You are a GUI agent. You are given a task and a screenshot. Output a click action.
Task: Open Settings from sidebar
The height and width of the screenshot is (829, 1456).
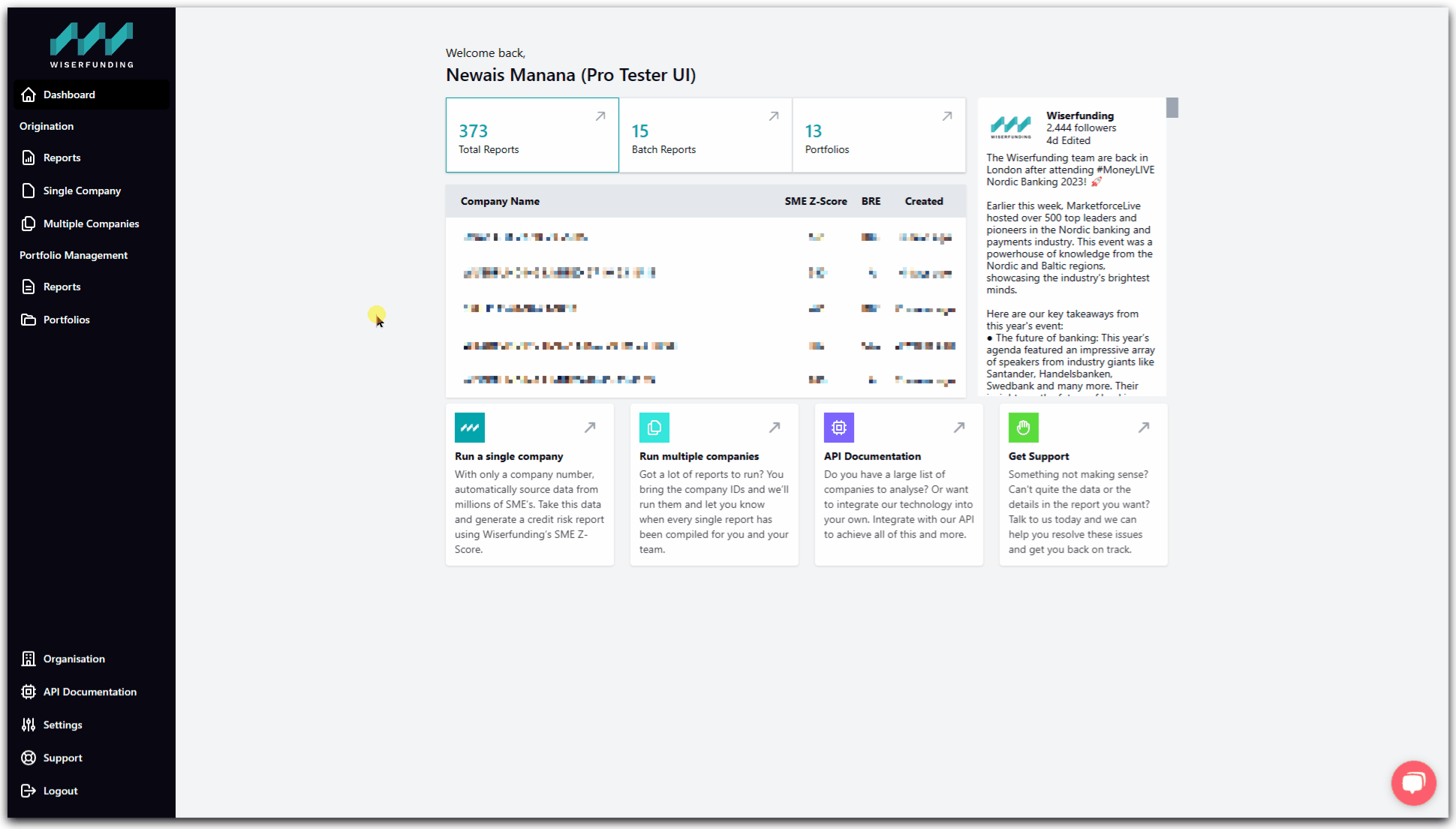click(92, 725)
